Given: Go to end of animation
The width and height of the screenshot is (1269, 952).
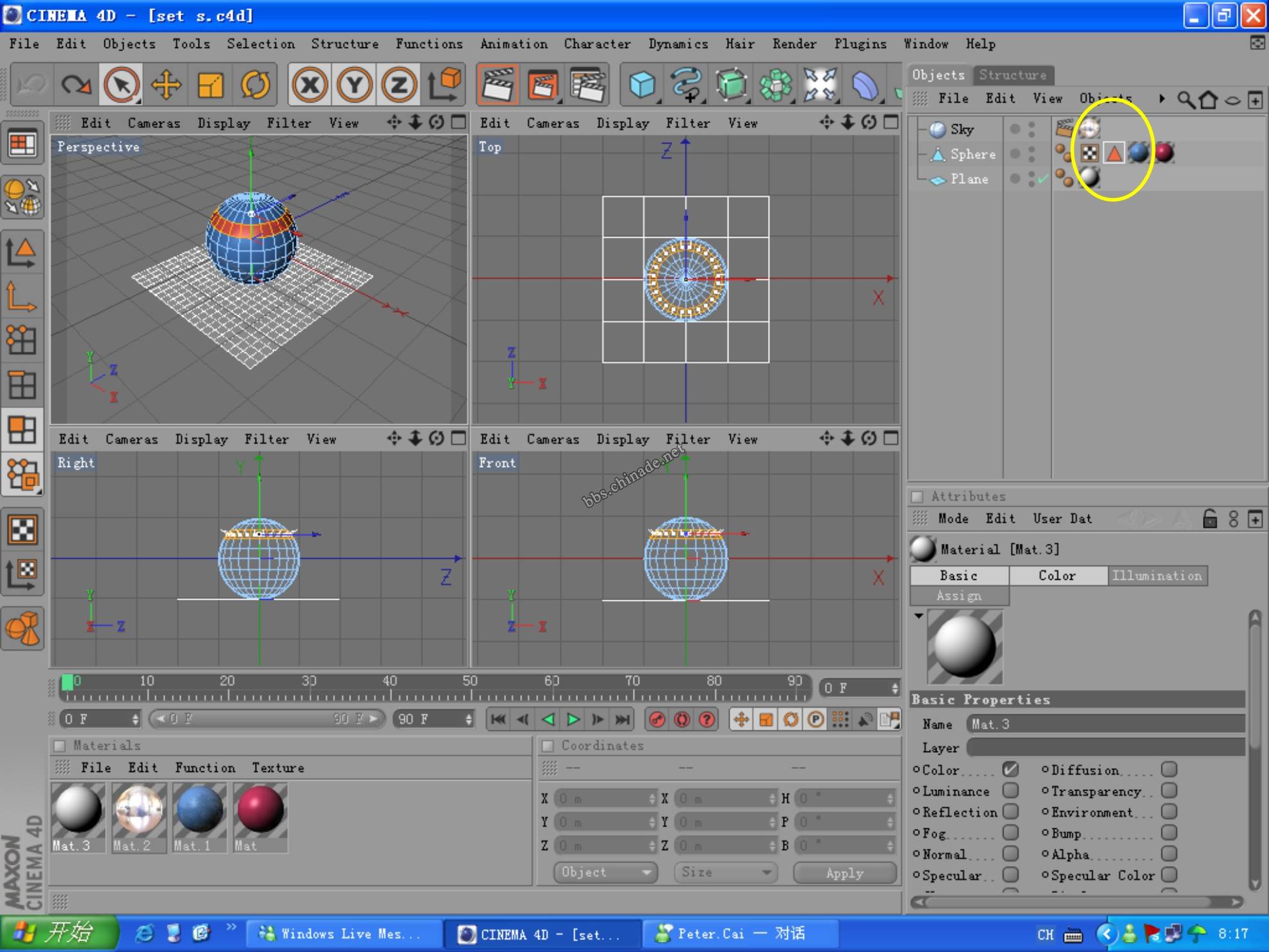Looking at the screenshot, I should [622, 719].
